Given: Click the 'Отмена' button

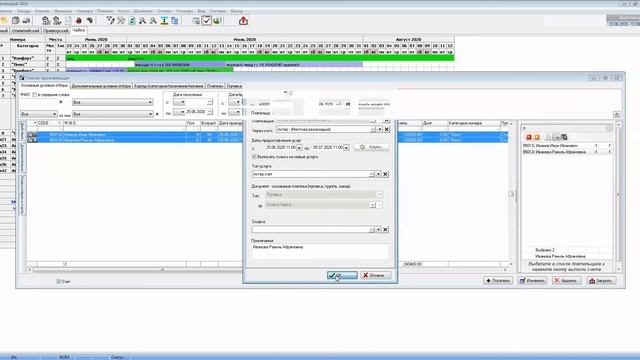Looking at the screenshot, I should coord(375,276).
